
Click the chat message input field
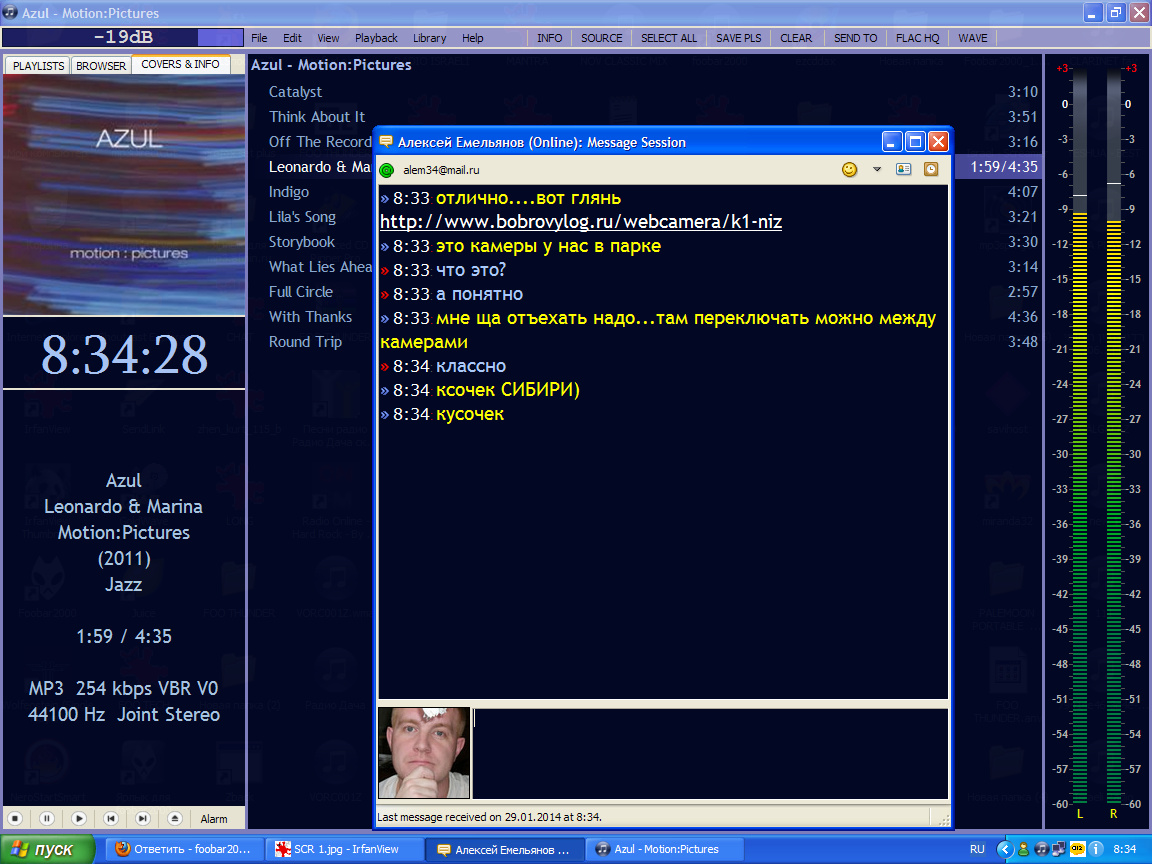click(708, 753)
